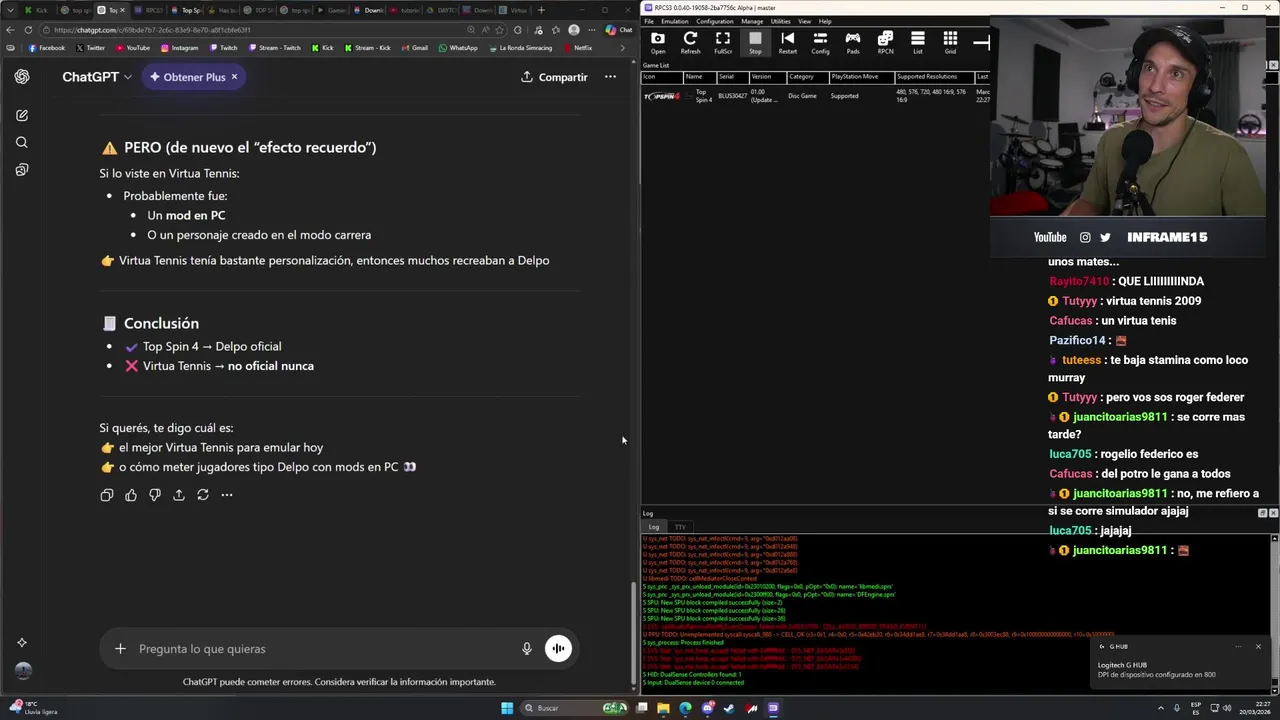Start dictation with microphone icon
This screenshot has width=1280, height=720.
coord(527,649)
